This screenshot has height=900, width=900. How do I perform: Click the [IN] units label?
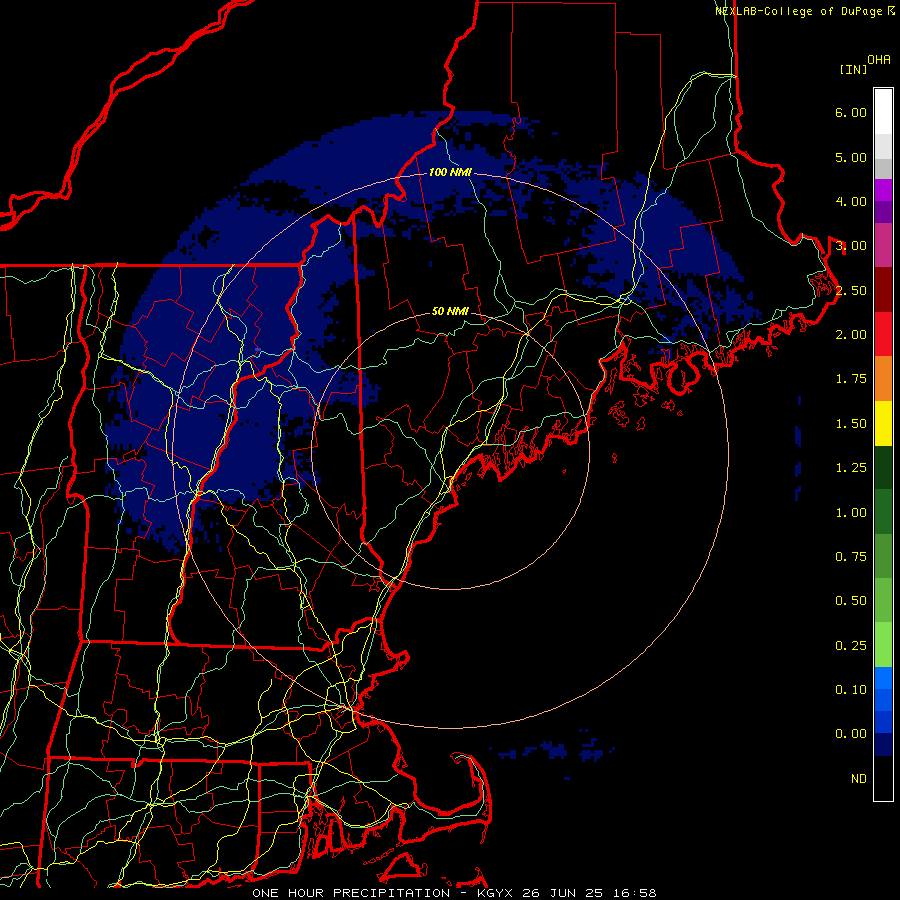click(853, 69)
